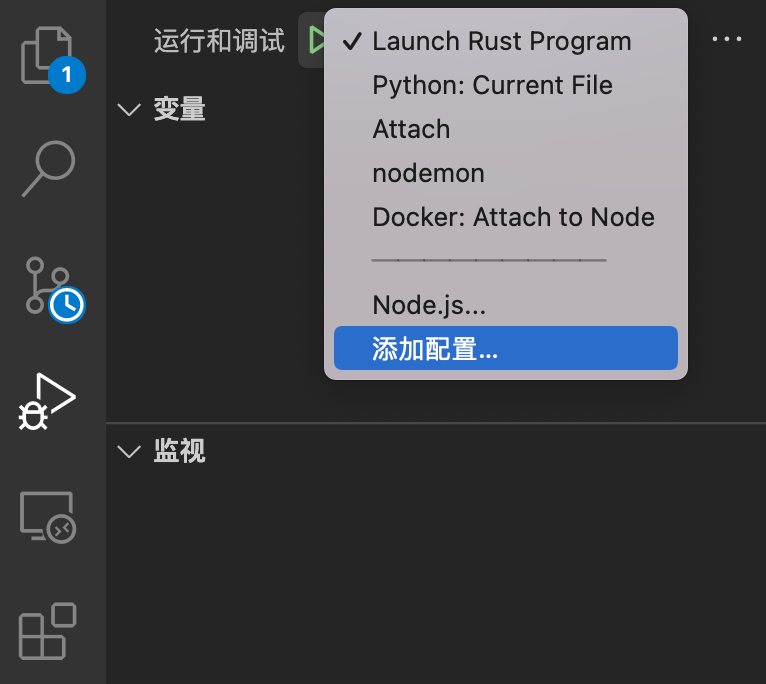
Task: Click the 运行和调试 panel title
Action: (219, 40)
